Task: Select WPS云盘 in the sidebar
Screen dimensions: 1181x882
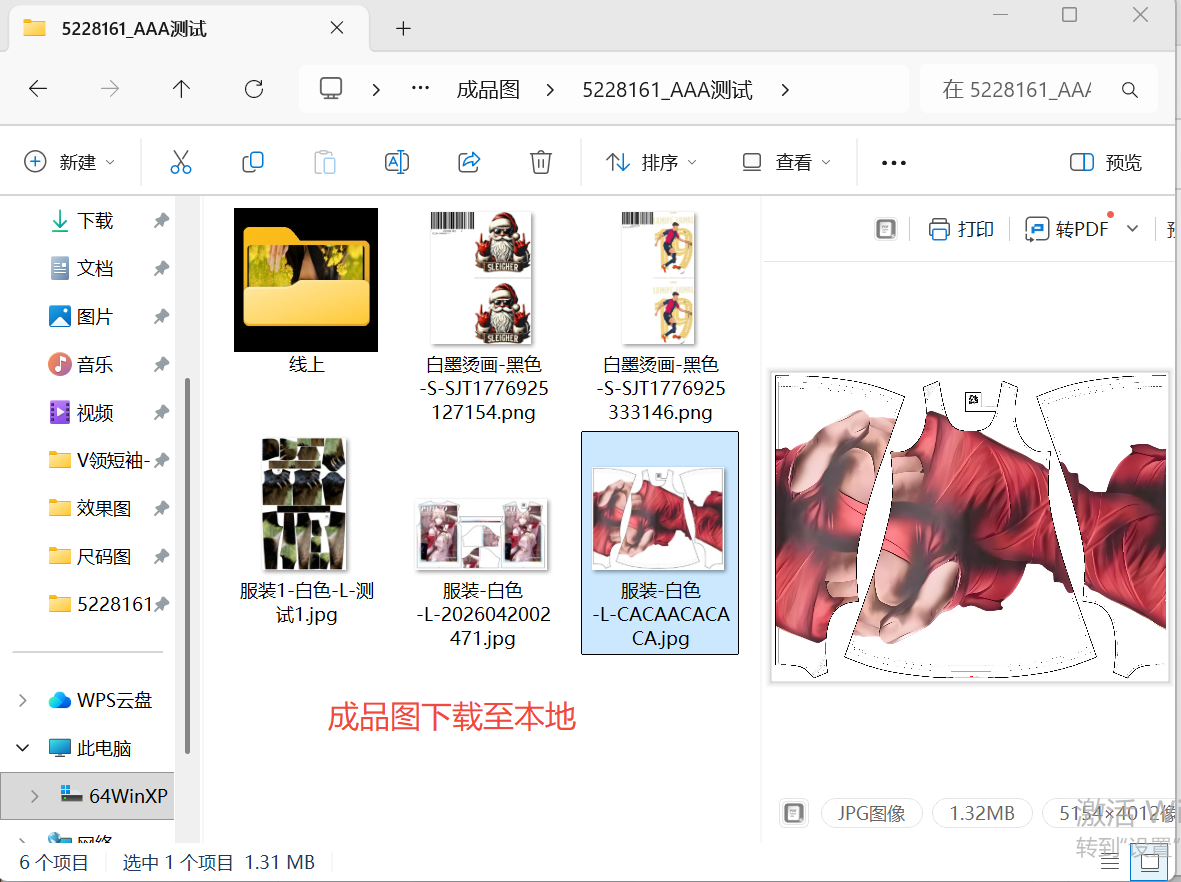Action: (100, 700)
